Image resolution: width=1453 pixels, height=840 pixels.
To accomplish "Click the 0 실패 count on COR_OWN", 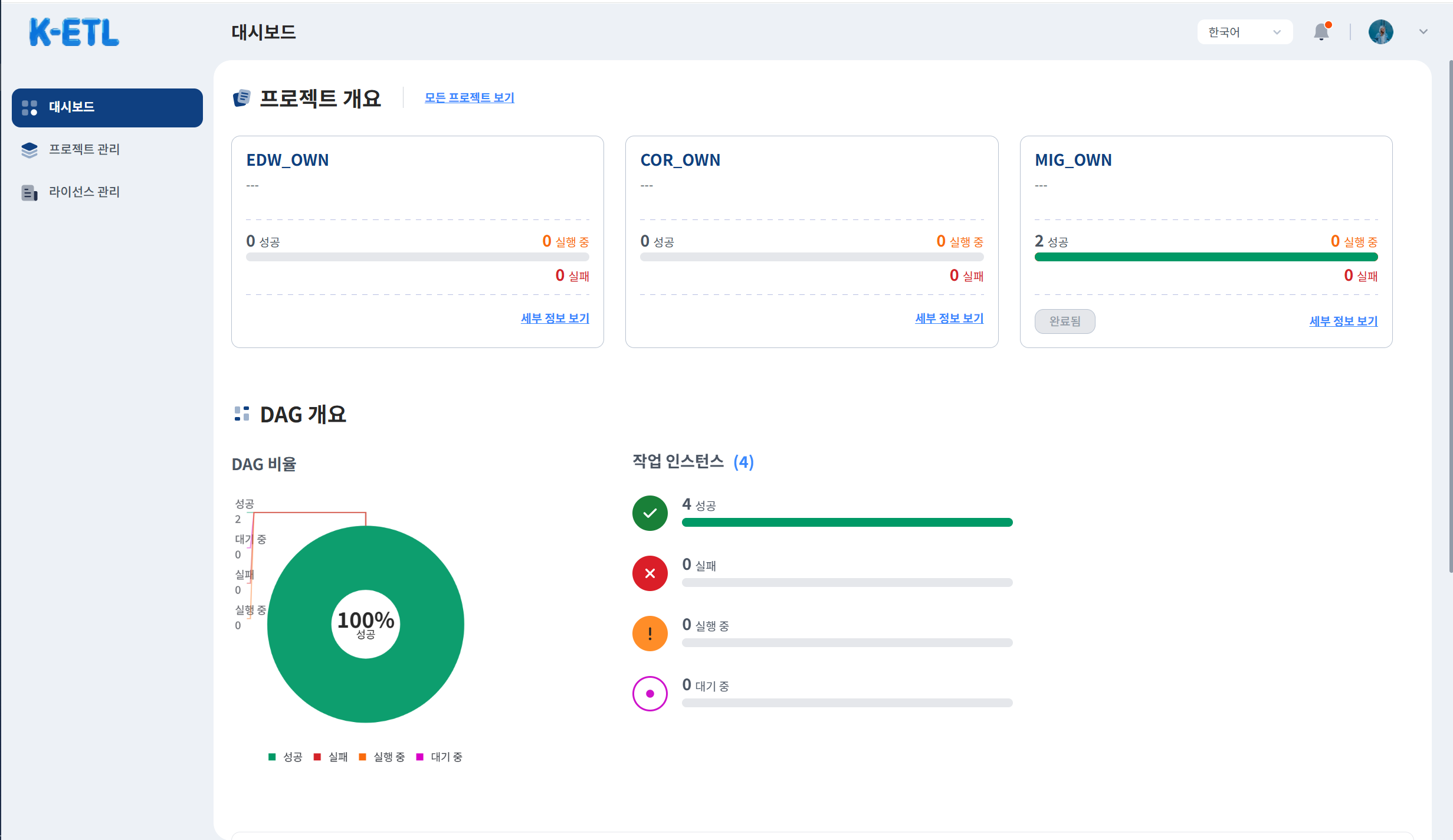I will [x=966, y=275].
